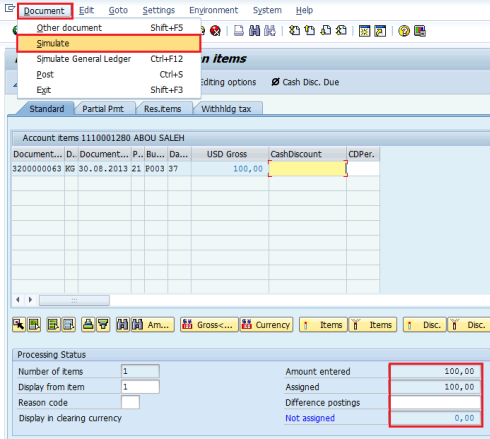This screenshot has width=490, height=439.
Task: Select Simulate in the Document menu
Action: tap(109, 43)
